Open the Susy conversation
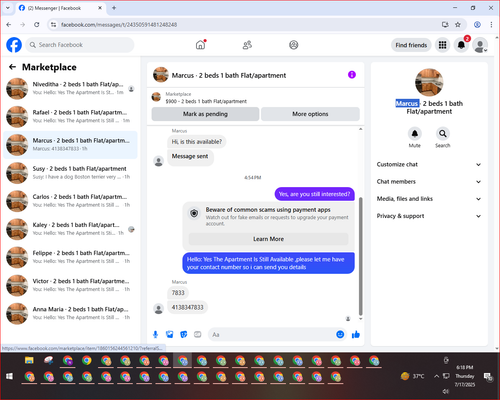Viewport: 500px width, 400px height. (70, 173)
